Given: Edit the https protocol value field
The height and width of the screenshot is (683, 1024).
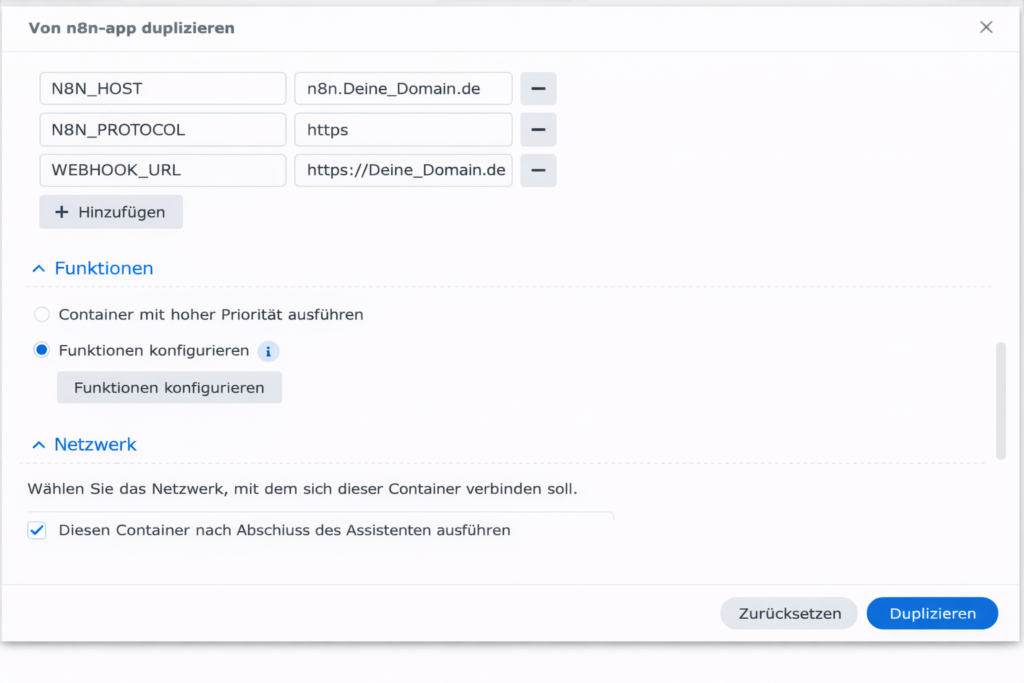Looking at the screenshot, I should point(403,130).
